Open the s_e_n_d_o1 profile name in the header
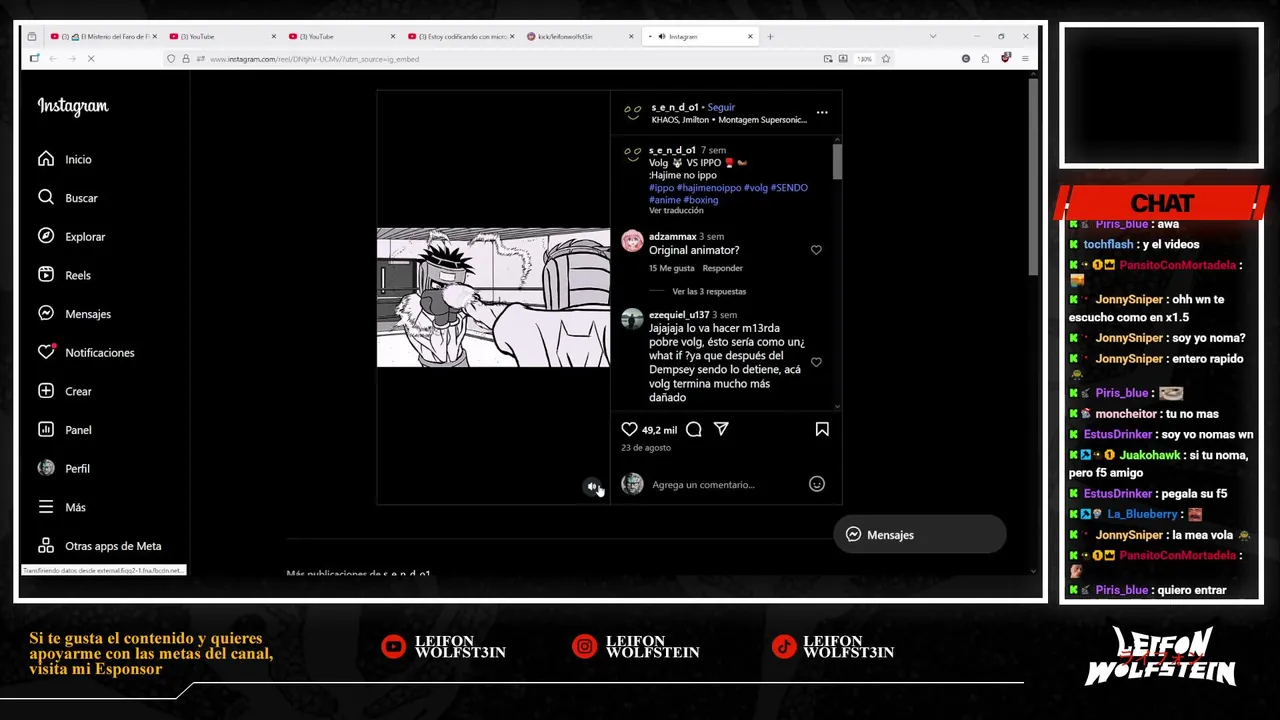 pos(675,107)
